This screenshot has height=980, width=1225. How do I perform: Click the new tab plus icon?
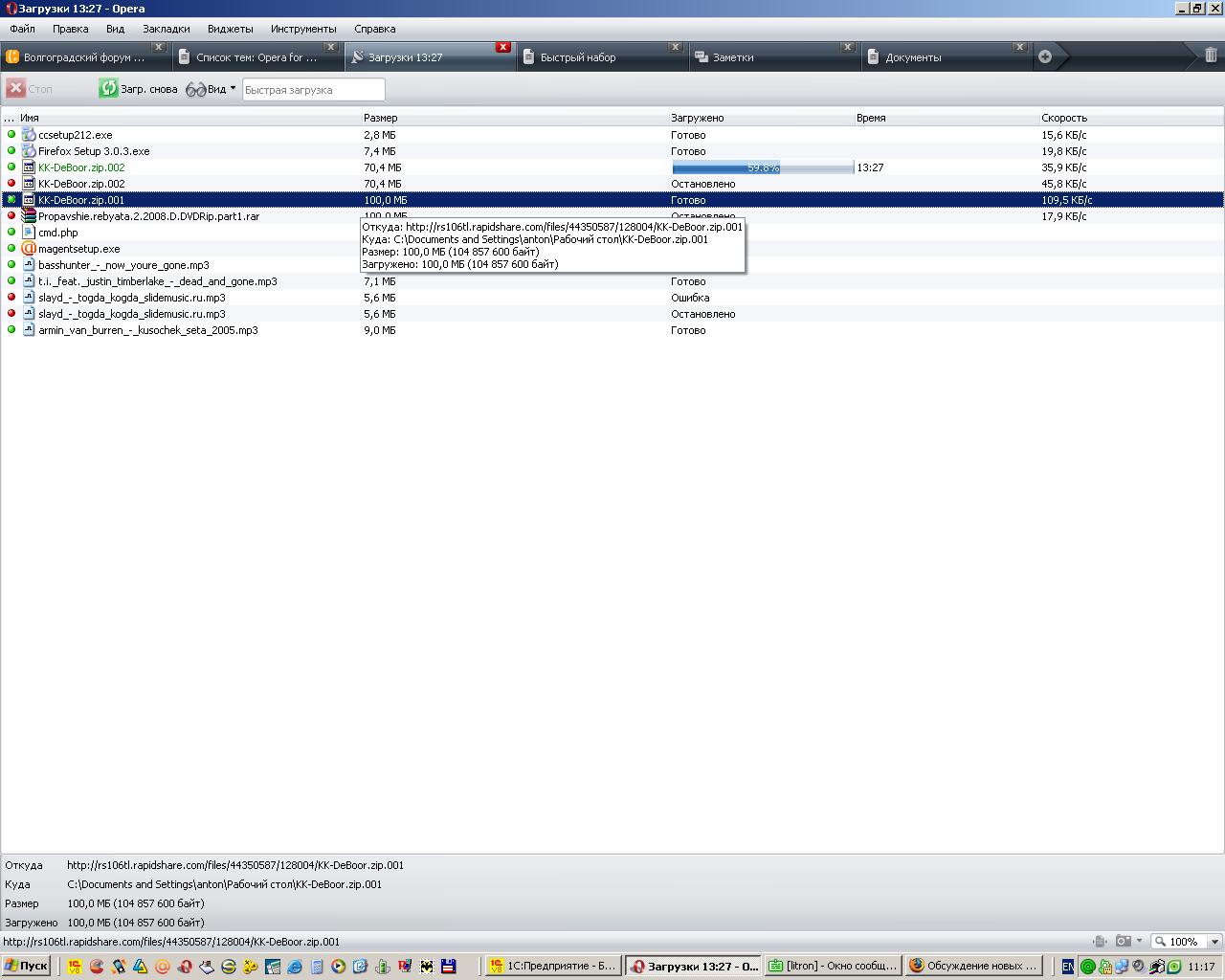(1045, 56)
